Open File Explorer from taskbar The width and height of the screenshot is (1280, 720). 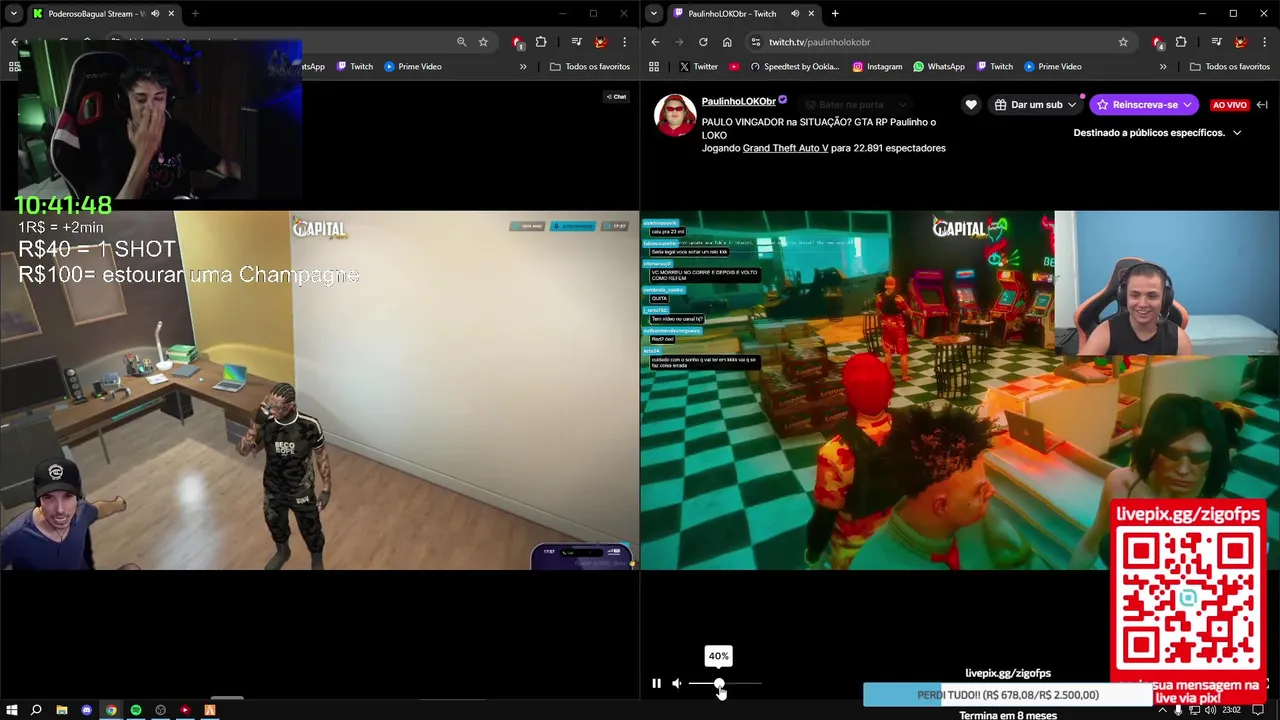62,710
